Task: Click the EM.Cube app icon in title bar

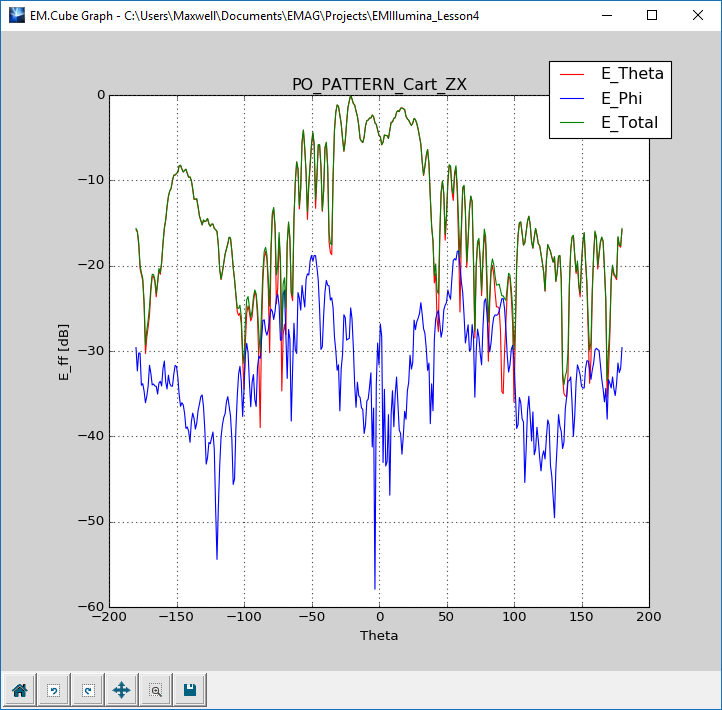Action: [16, 16]
